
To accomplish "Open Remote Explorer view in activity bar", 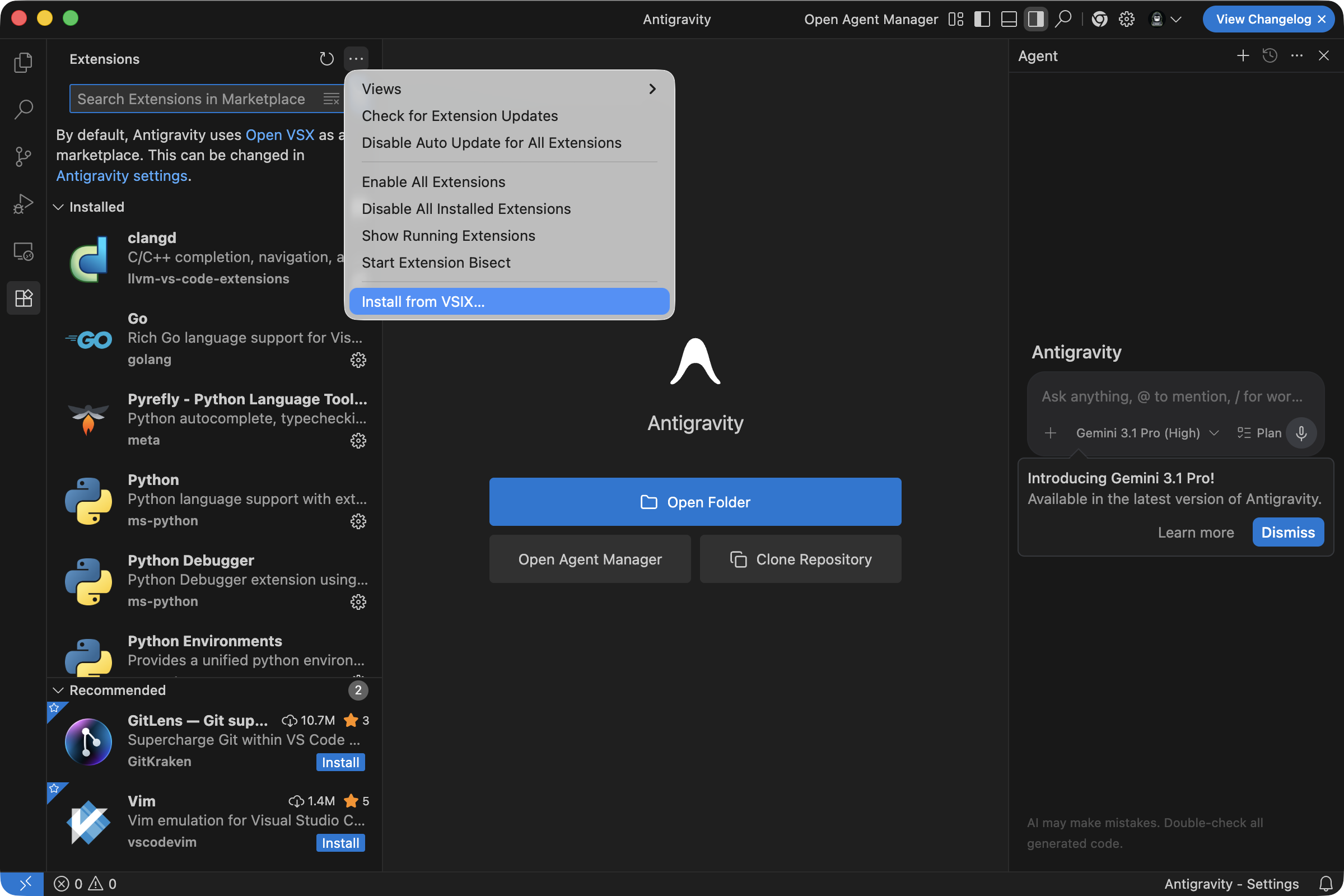I will tap(24, 251).
